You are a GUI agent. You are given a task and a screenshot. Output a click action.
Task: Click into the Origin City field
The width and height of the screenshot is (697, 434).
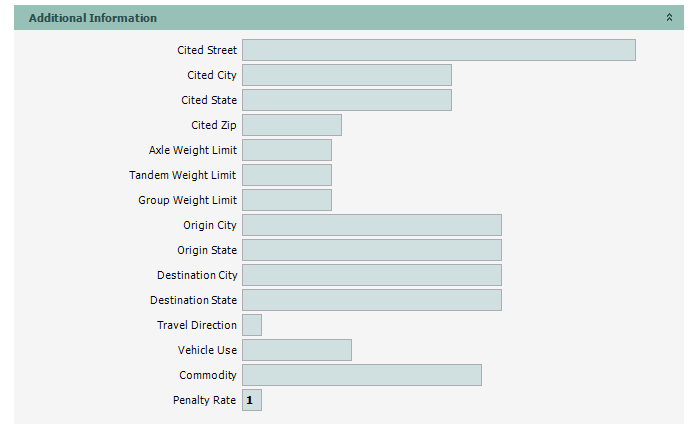(371, 225)
